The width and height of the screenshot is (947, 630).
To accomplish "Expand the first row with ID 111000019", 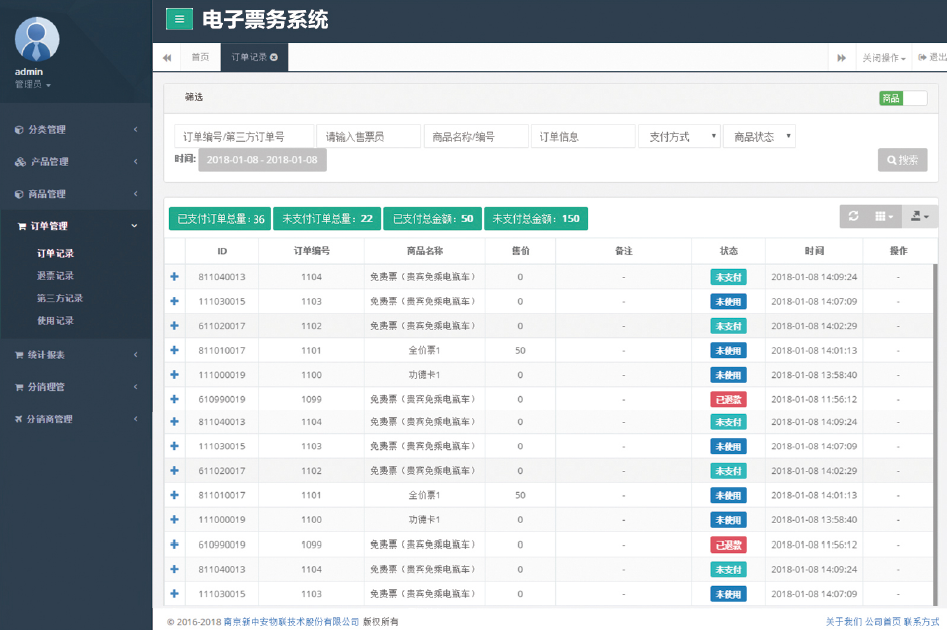I will [x=175, y=374].
